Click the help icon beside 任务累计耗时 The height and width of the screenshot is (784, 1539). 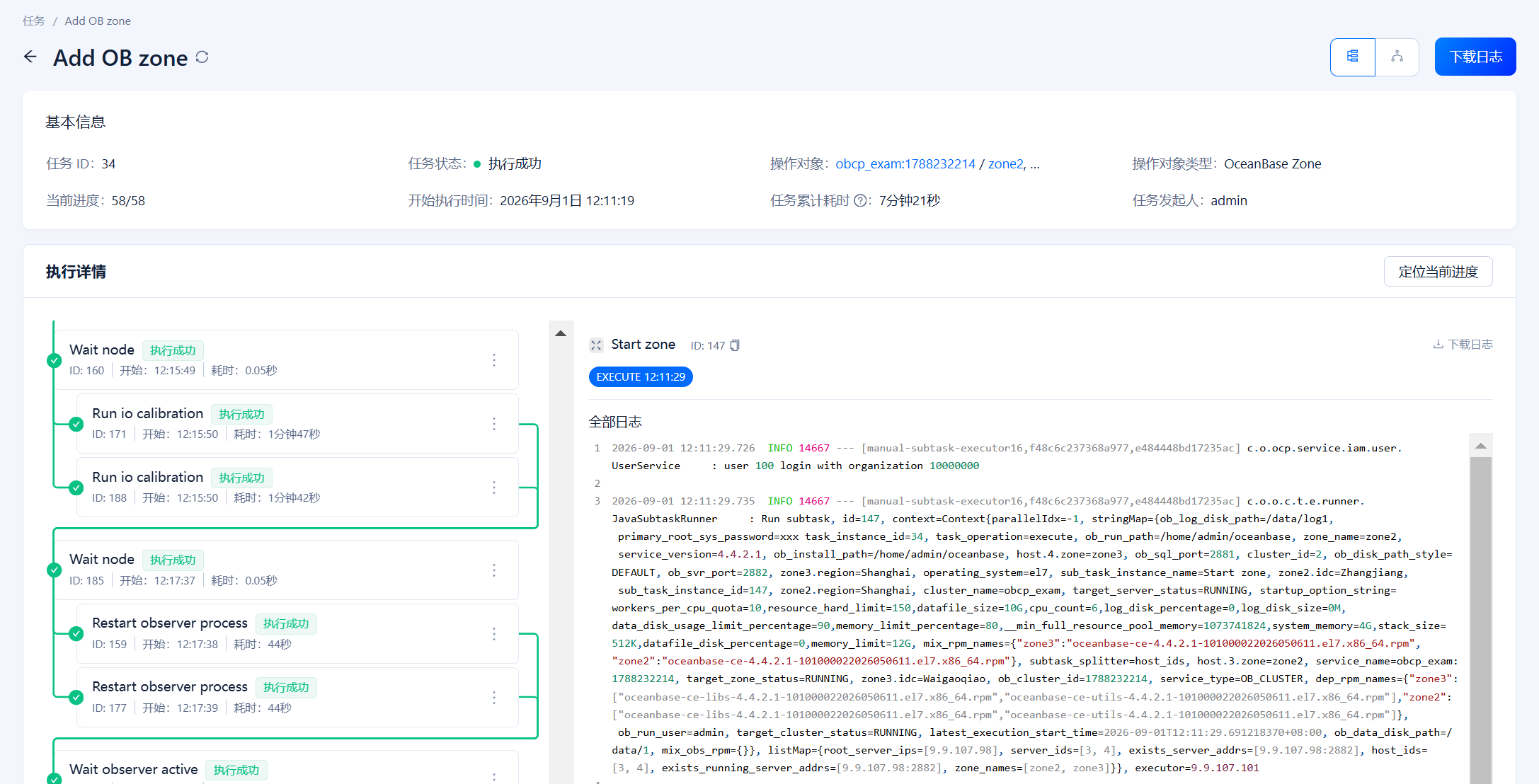point(860,201)
